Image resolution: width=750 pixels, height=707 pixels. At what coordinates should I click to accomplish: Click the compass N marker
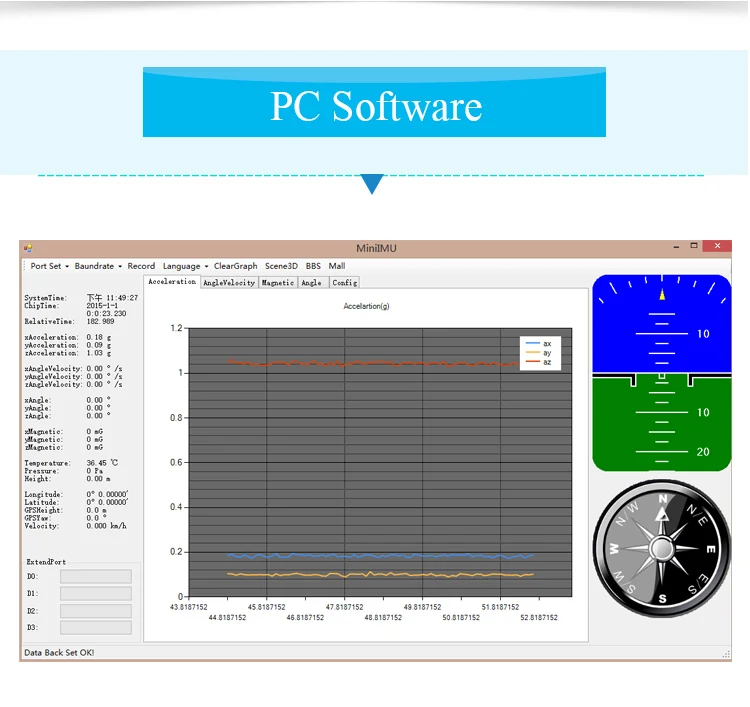pos(662,499)
